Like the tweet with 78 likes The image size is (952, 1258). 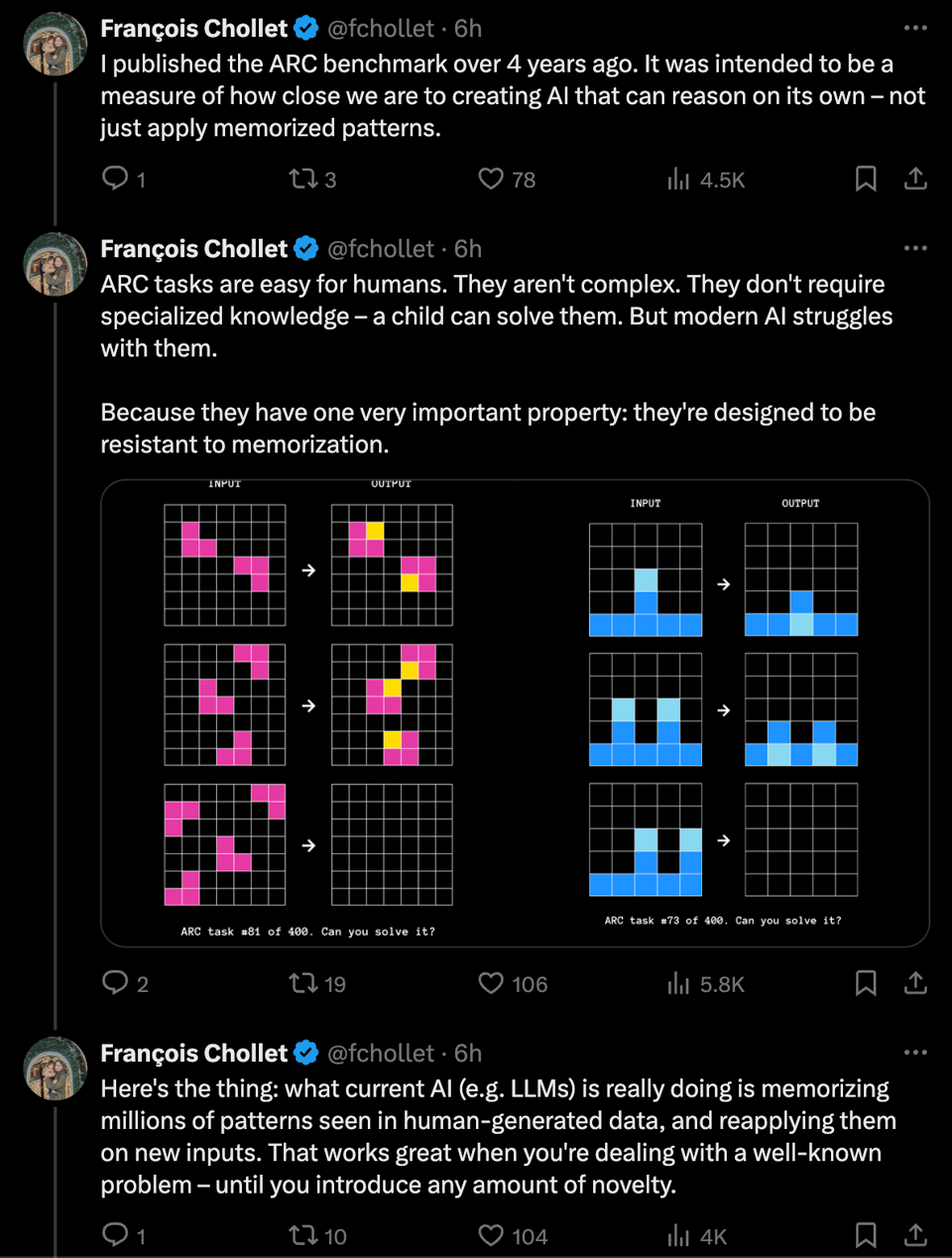(x=491, y=179)
